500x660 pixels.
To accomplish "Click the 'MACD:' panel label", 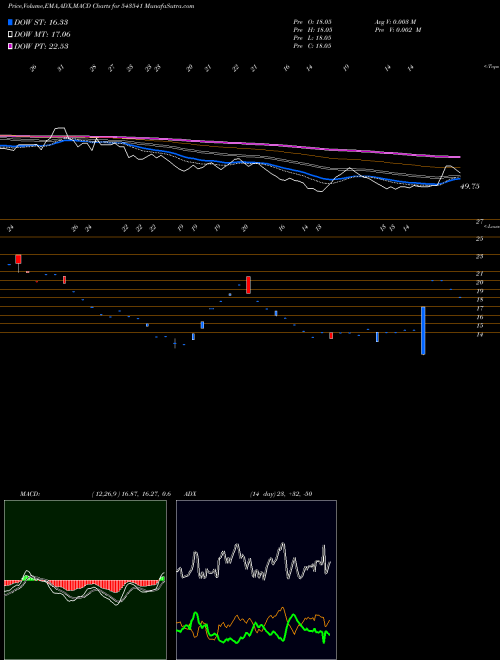I will coord(30,494).
